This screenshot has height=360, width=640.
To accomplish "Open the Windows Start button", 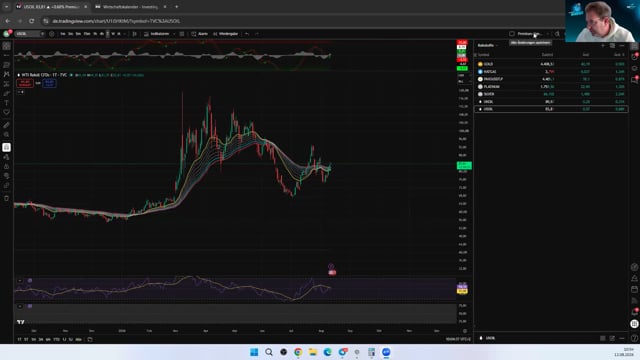I will pyautogui.click(x=254, y=352).
